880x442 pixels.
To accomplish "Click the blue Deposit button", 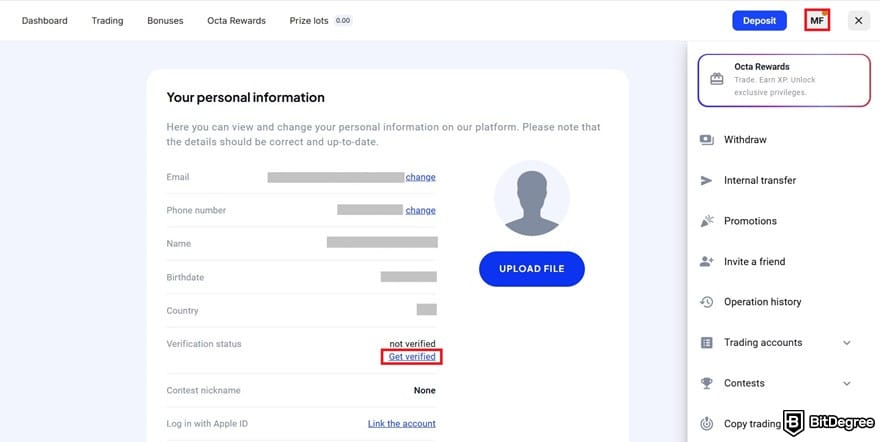I will [759, 21].
